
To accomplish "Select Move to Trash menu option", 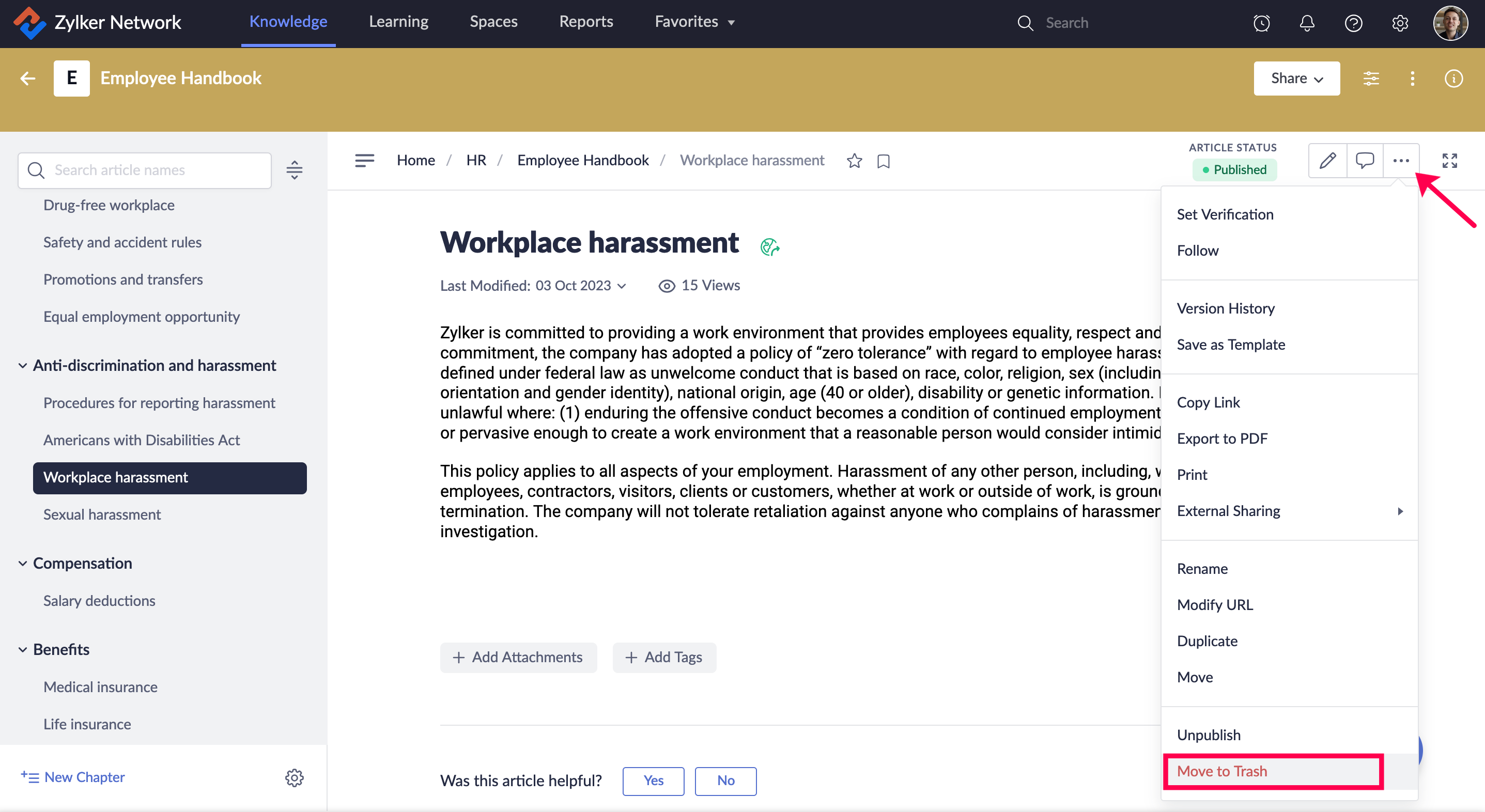I will tap(1221, 771).
